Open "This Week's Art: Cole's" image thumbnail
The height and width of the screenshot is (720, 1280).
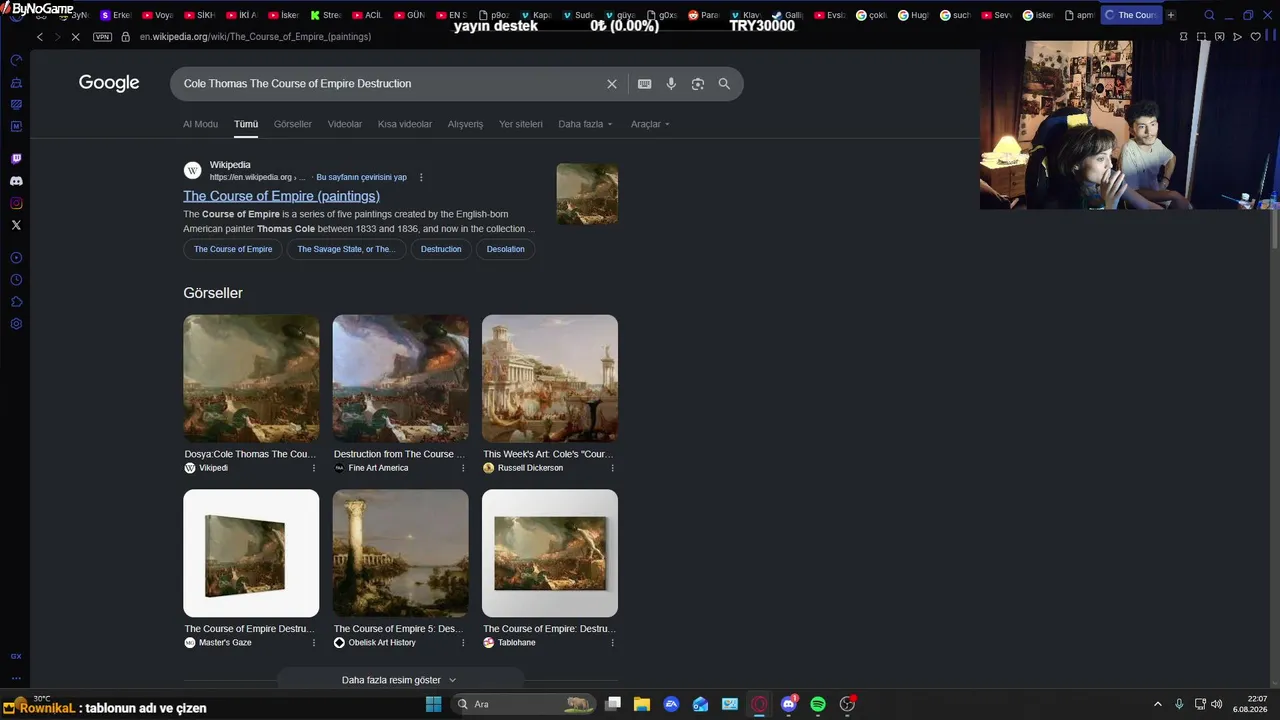[550, 379]
